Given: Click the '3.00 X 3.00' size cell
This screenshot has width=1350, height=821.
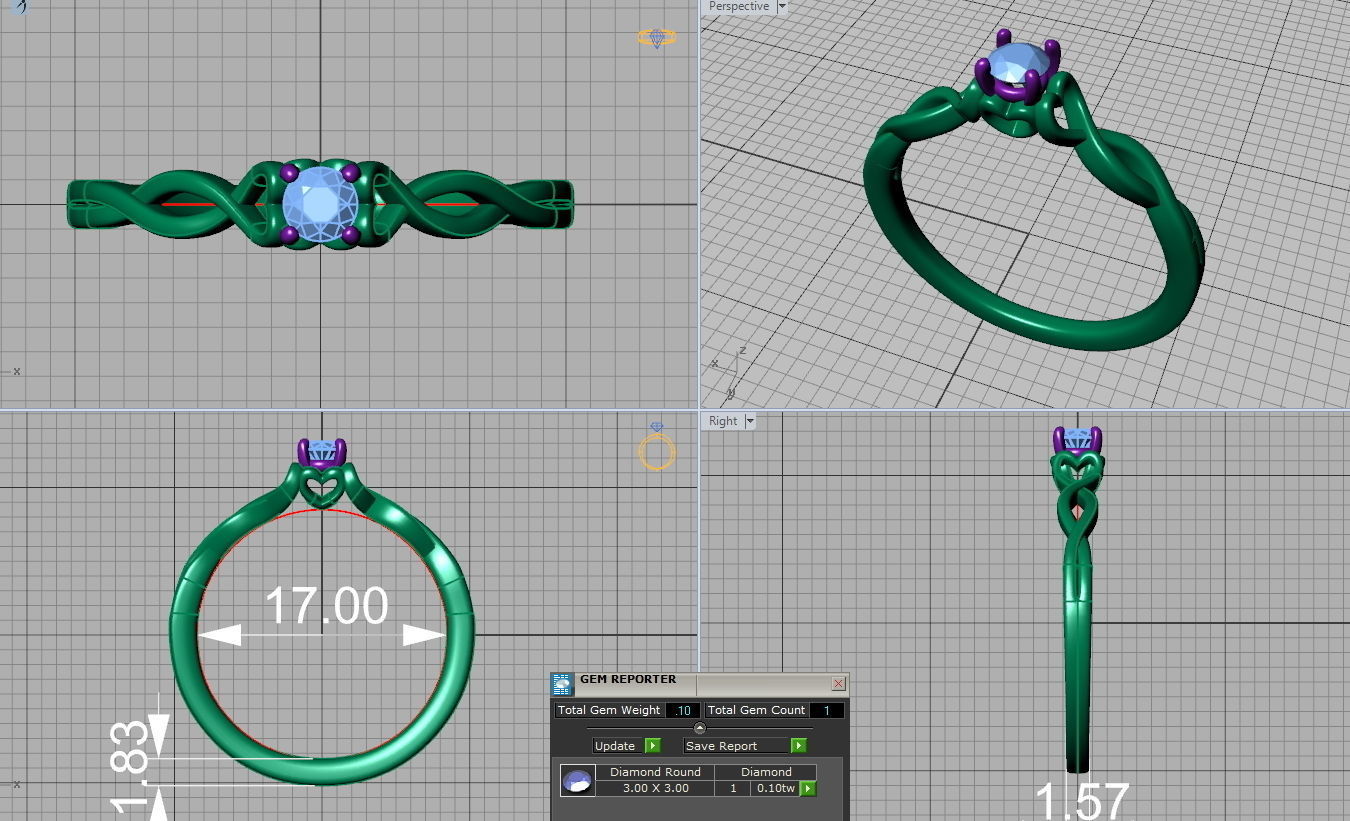Looking at the screenshot, I should 655,789.
